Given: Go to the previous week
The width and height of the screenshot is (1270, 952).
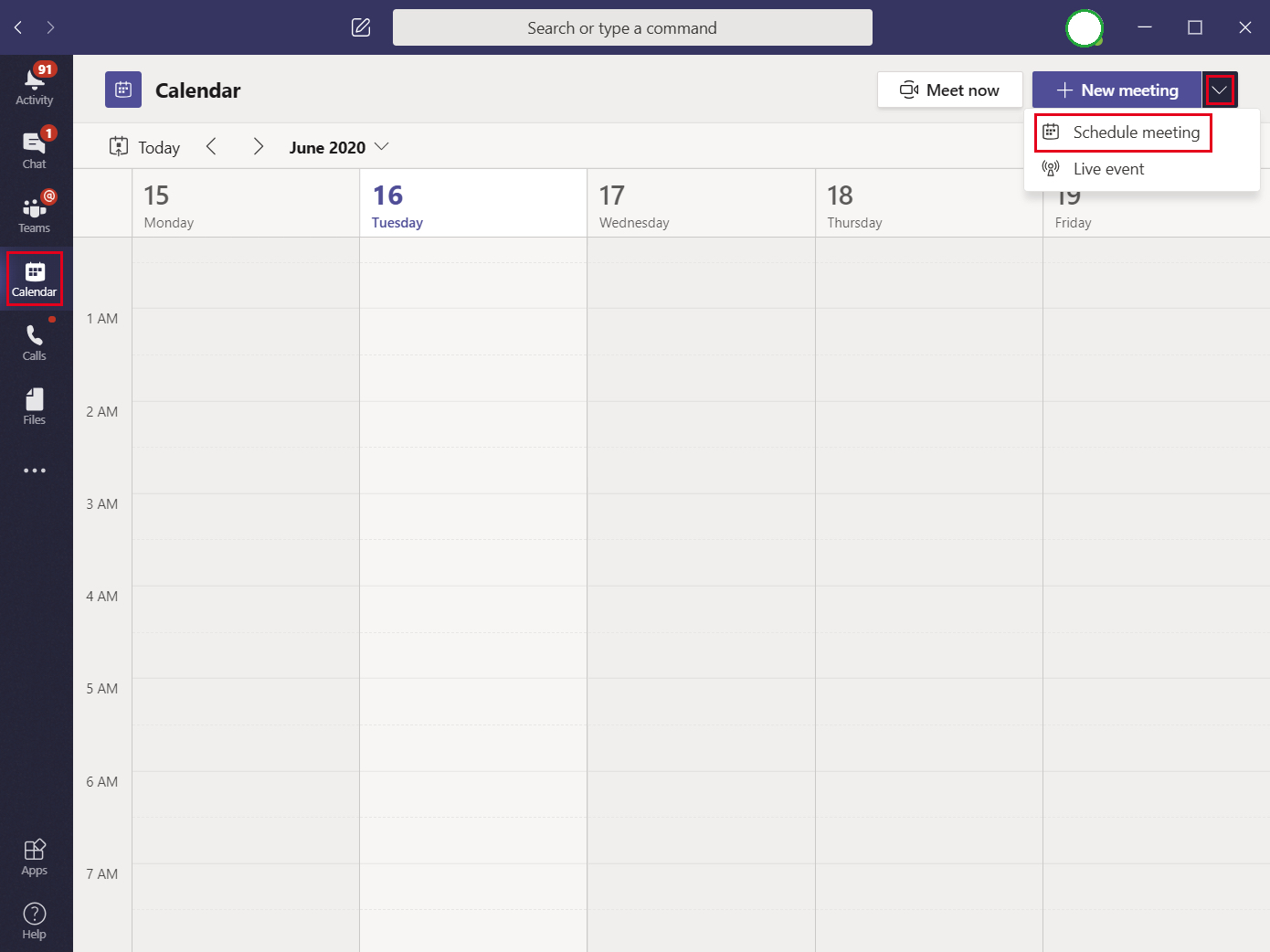Looking at the screenshot, I should point(211,146).
